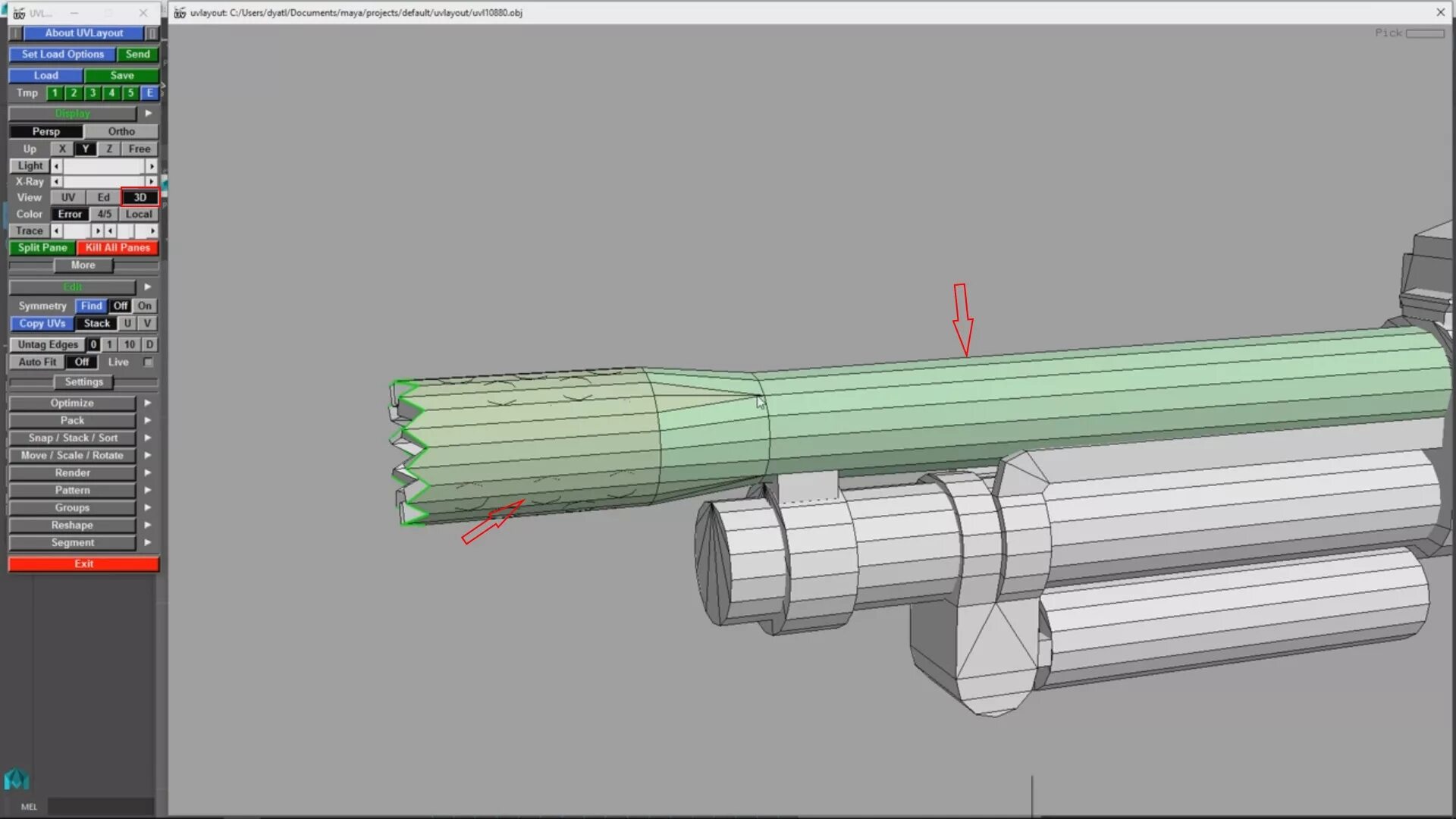Click inside the Light slider track

104,165
